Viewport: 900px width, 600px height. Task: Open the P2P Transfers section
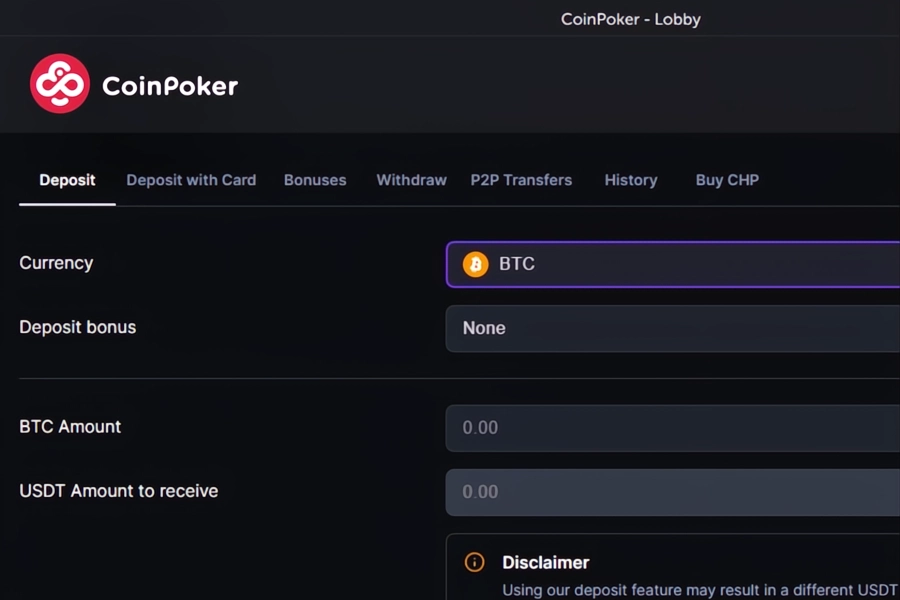pos(521,180)
